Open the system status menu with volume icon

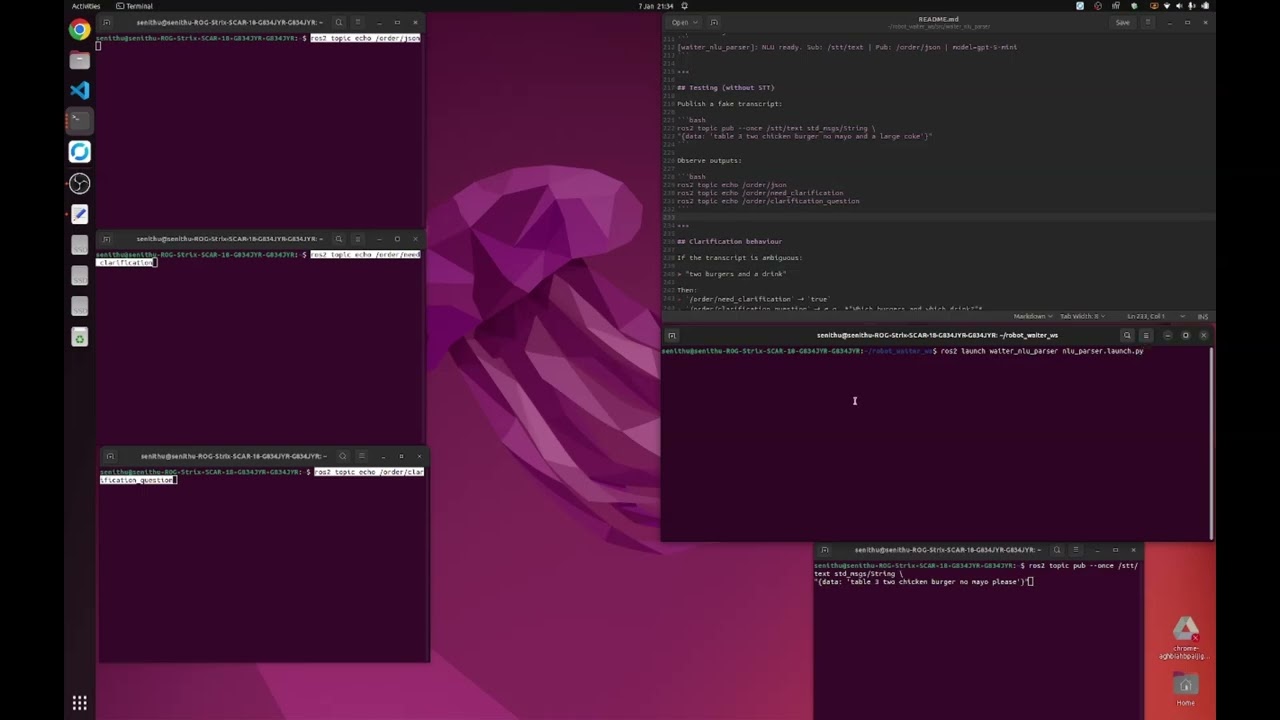click(1187, 6)
